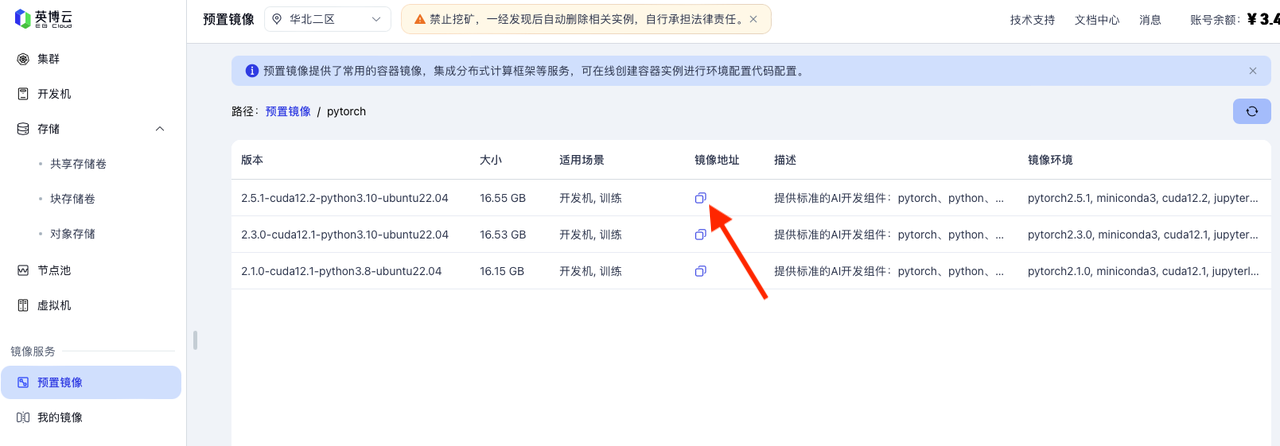
Task: Click the refresh button
Action: 1252,111
